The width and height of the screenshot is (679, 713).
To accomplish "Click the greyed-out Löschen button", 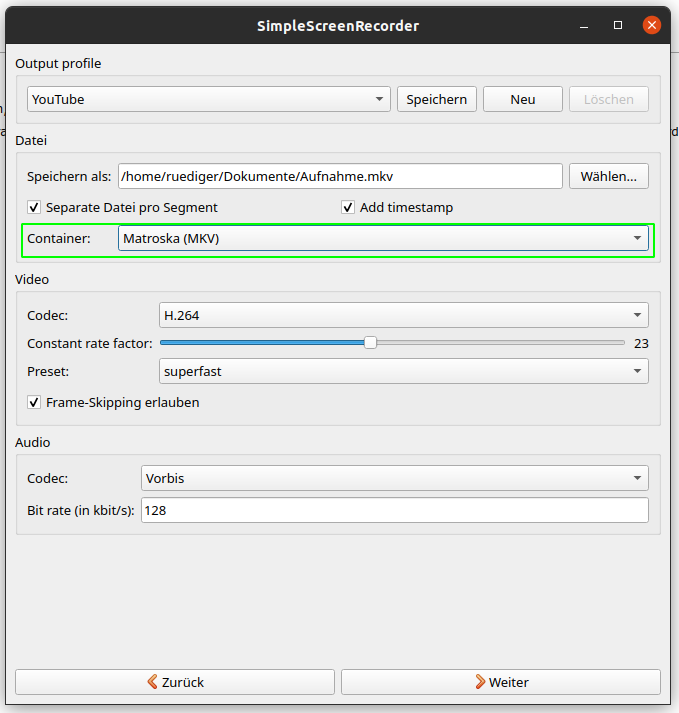I will [x=609, y=99].
